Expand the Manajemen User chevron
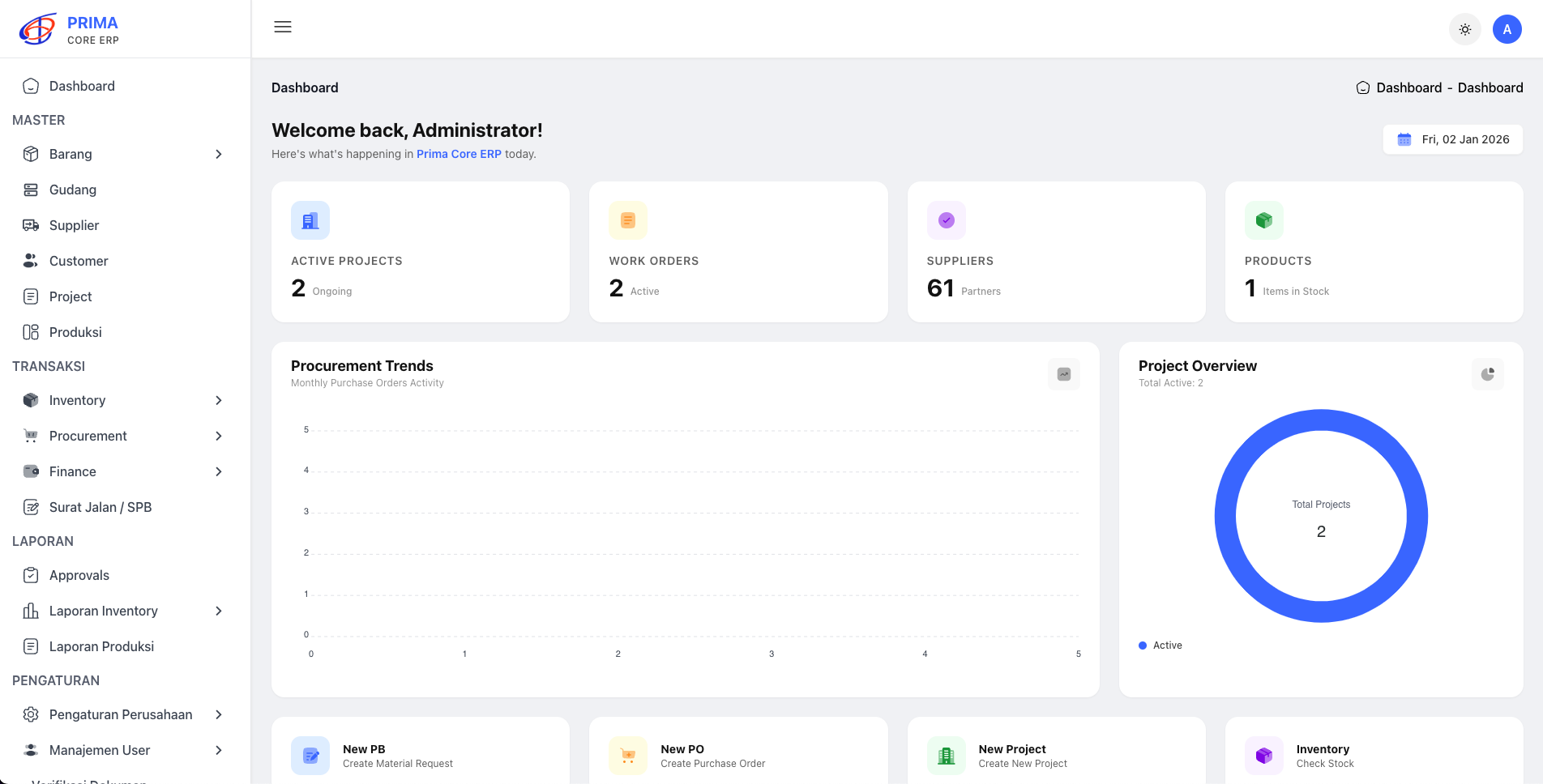The image size is (1543, 784). pos(219,750)
